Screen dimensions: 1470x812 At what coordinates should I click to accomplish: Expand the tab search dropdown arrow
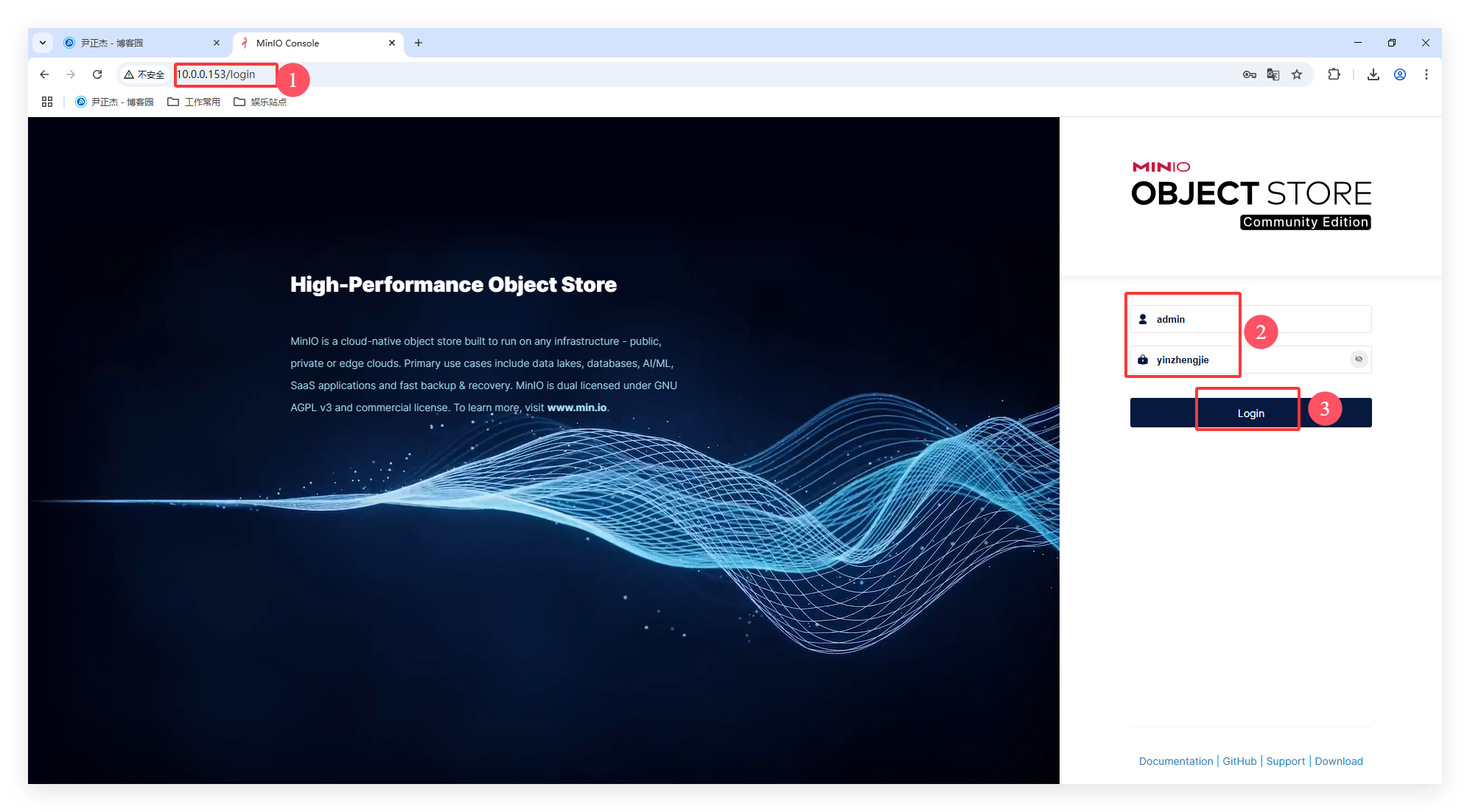[43, 43]
